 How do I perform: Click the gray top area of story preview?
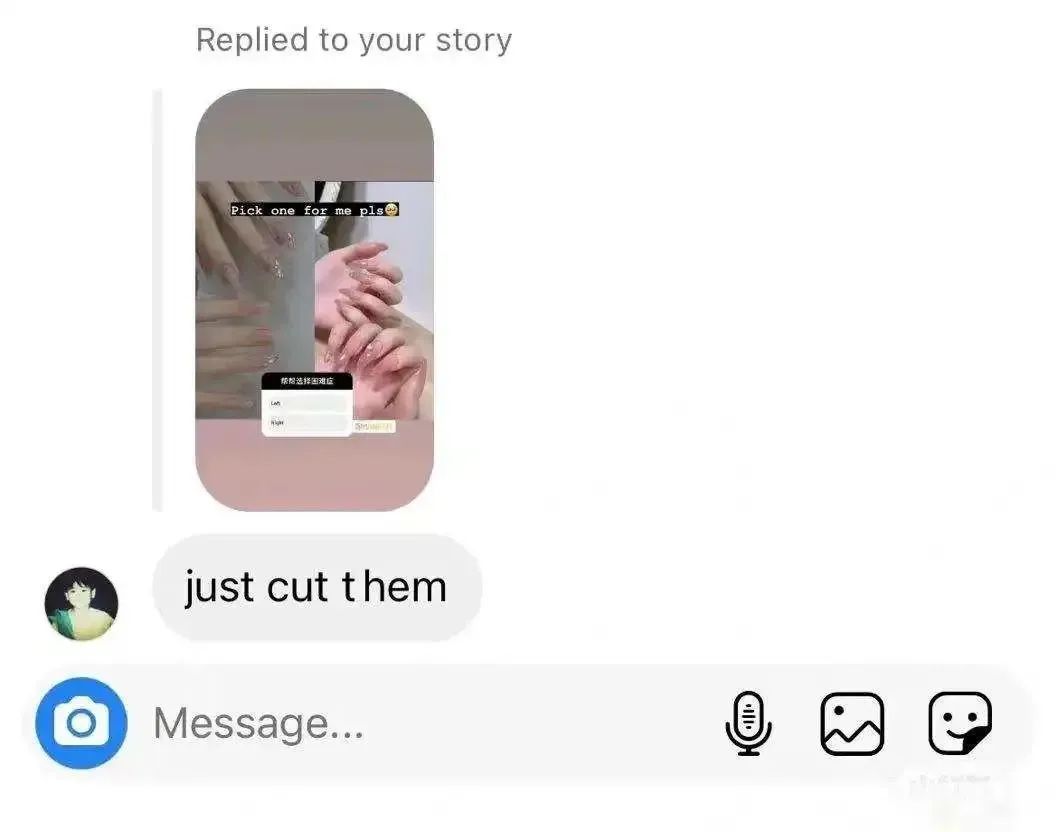pyautogui.click(x=314, y=135)
